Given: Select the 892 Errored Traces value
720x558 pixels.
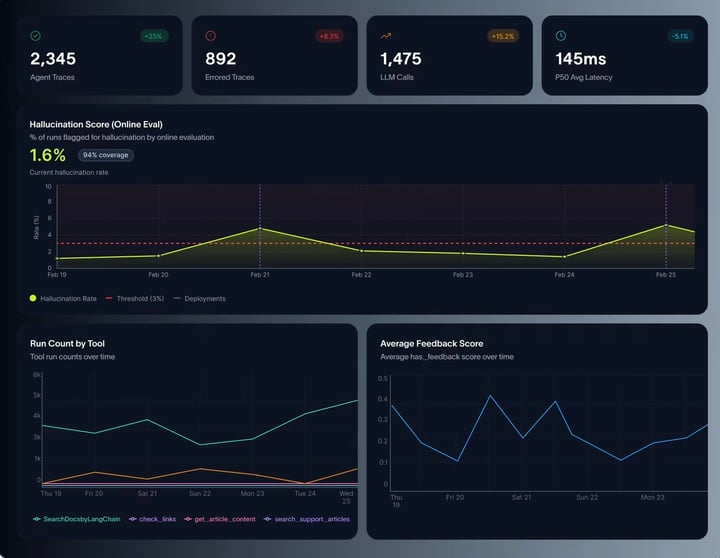Looking at the screenshot, I should pyautogui.click(x=221, y=59).
